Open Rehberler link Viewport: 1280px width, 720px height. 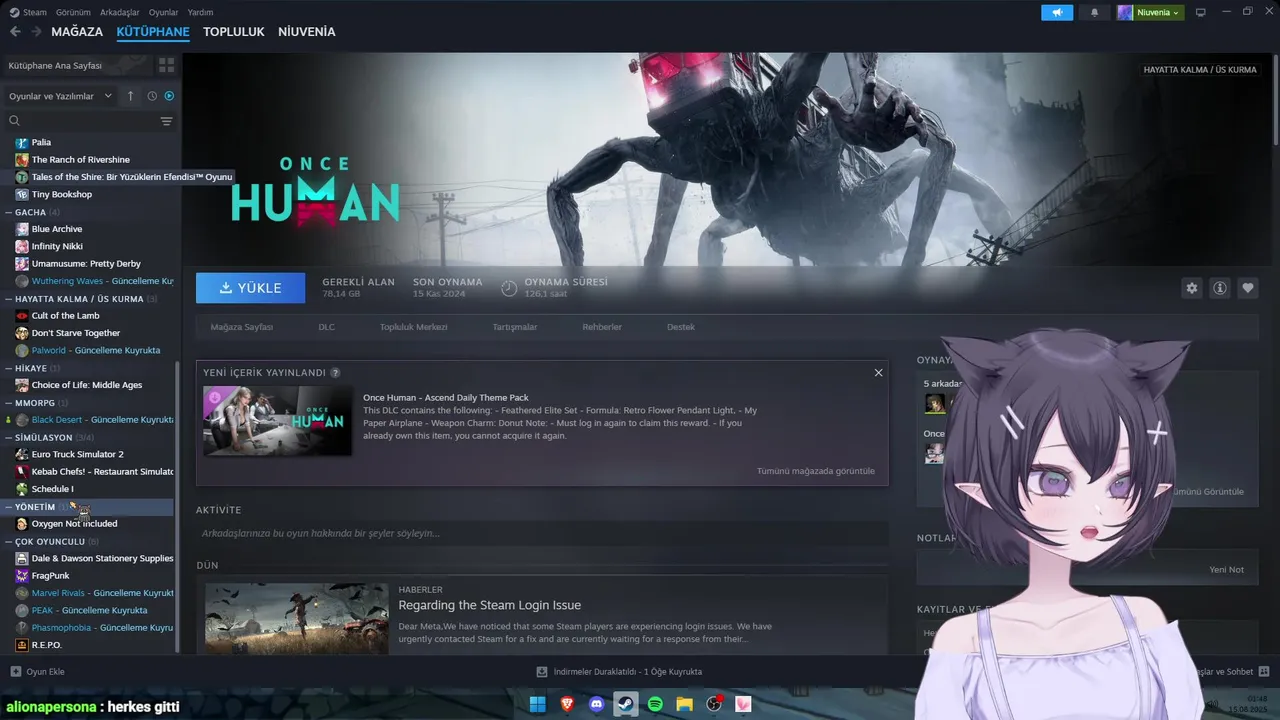(x=602, y=327)
